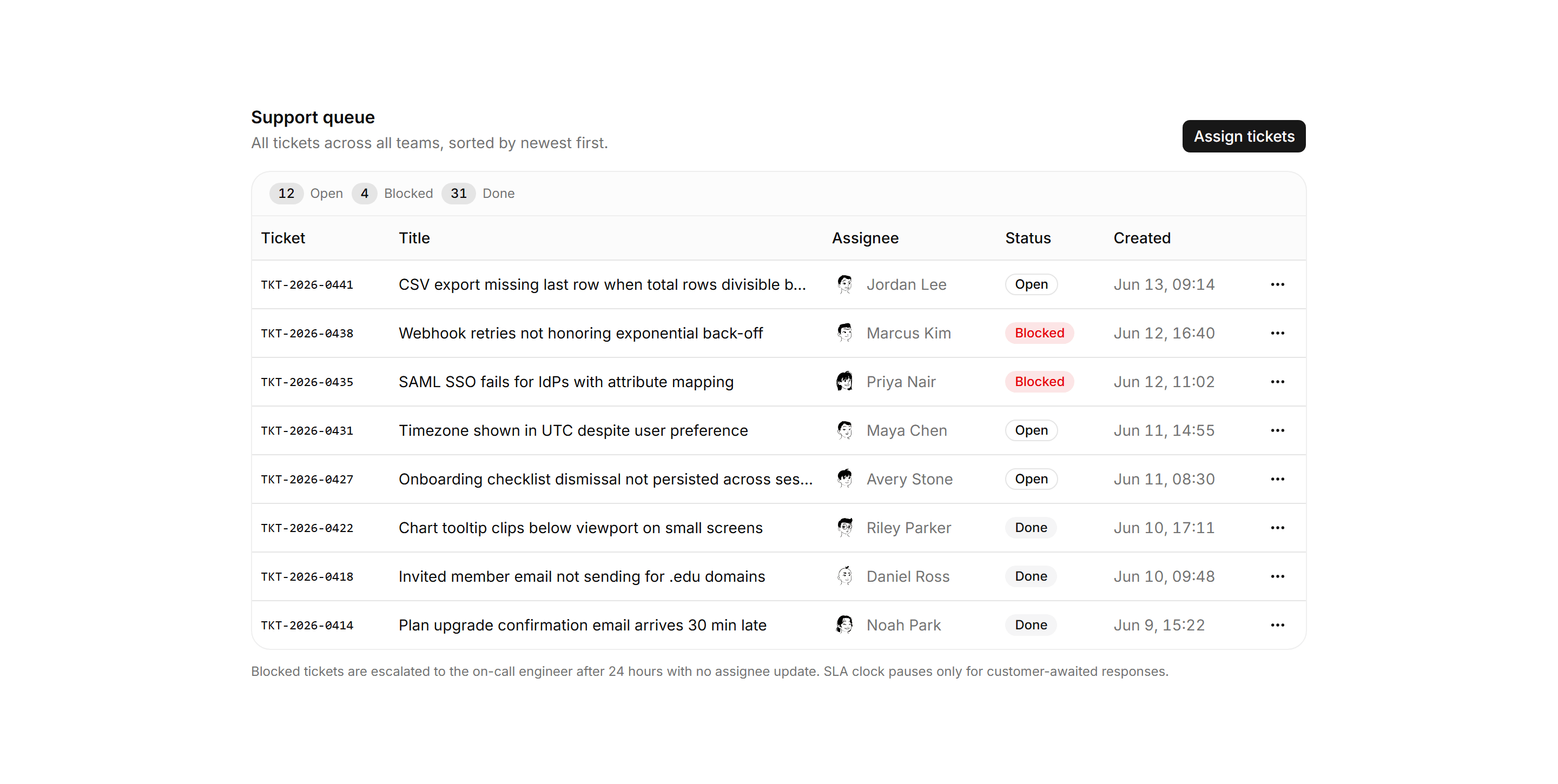1558x784 pixels.
Task: Click the Done badge for Riley Parker
Action: click(x=1031, y=528)
